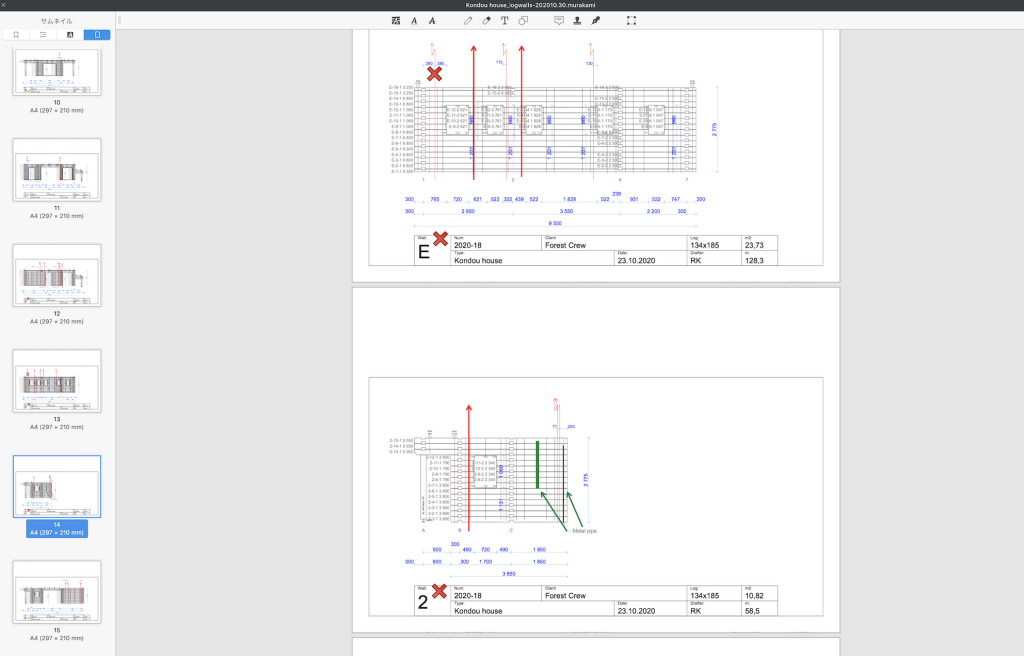Click '23,73' m2 value in wall E table
This screenshot has width=1024, height=656.
coord(754,246)
